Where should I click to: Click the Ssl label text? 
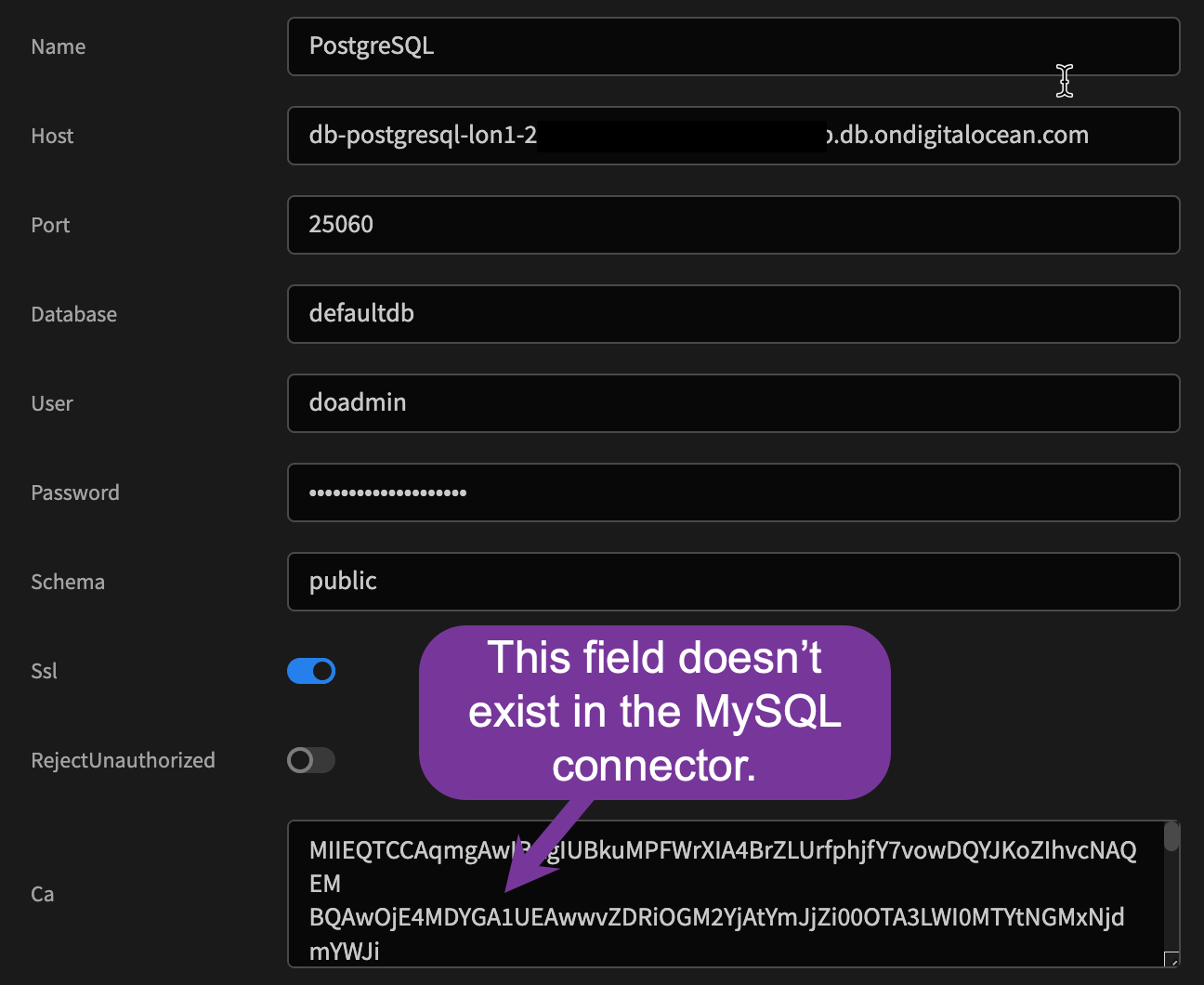tap(44, 671)
